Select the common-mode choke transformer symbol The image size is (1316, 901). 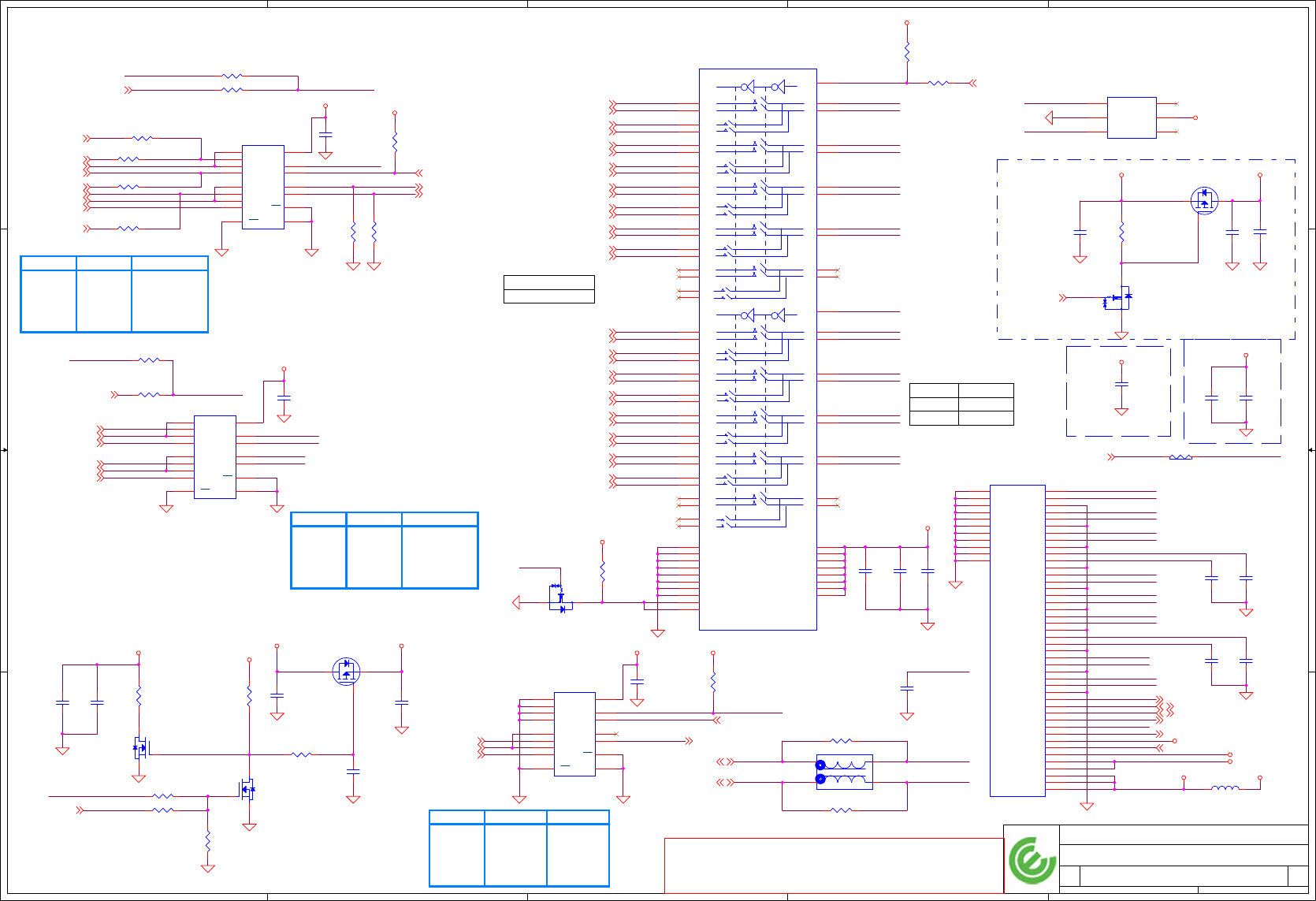coord(844,772)
